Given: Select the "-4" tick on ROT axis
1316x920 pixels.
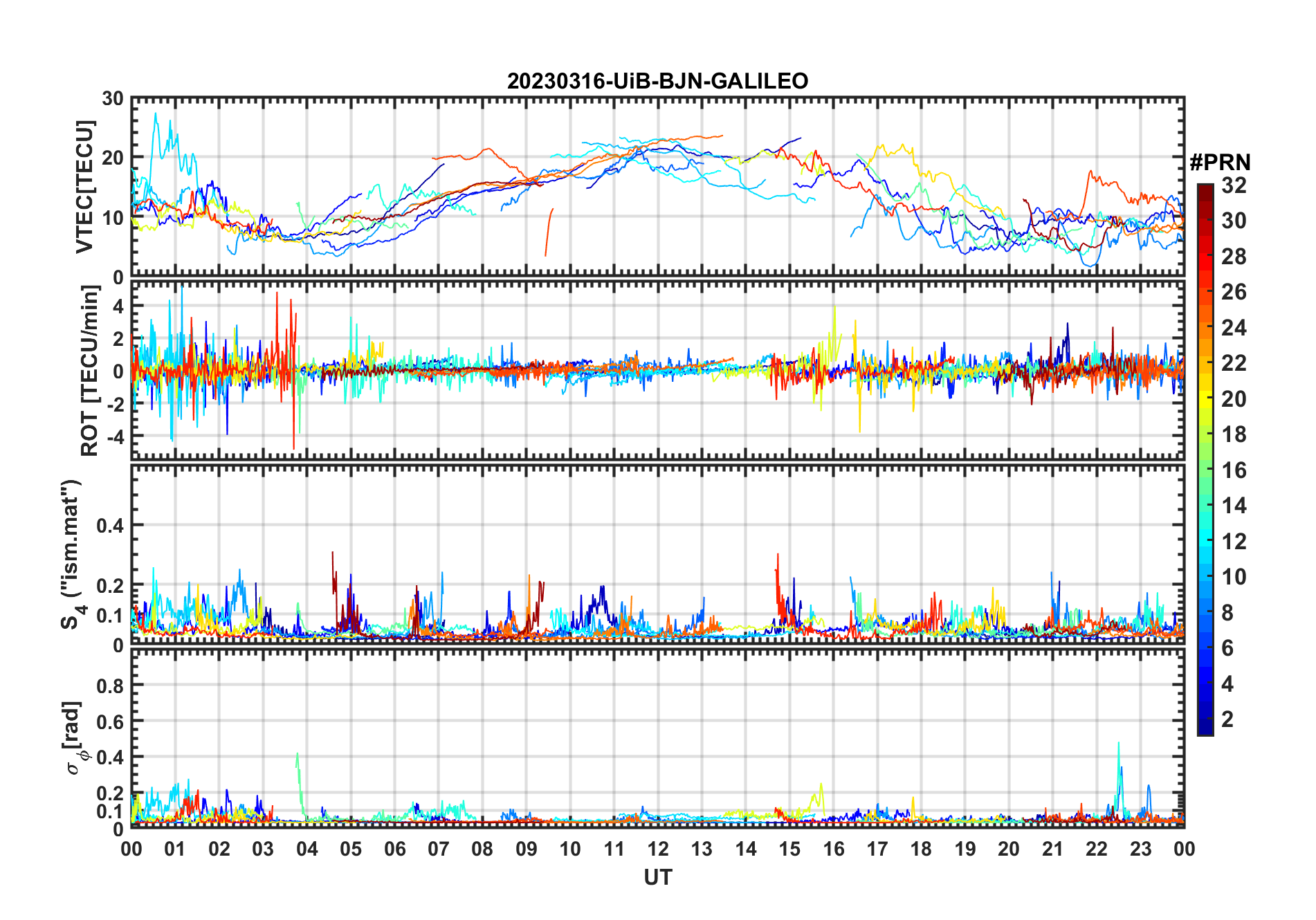Looking at the screenshot, I should (x=115, y=437).
